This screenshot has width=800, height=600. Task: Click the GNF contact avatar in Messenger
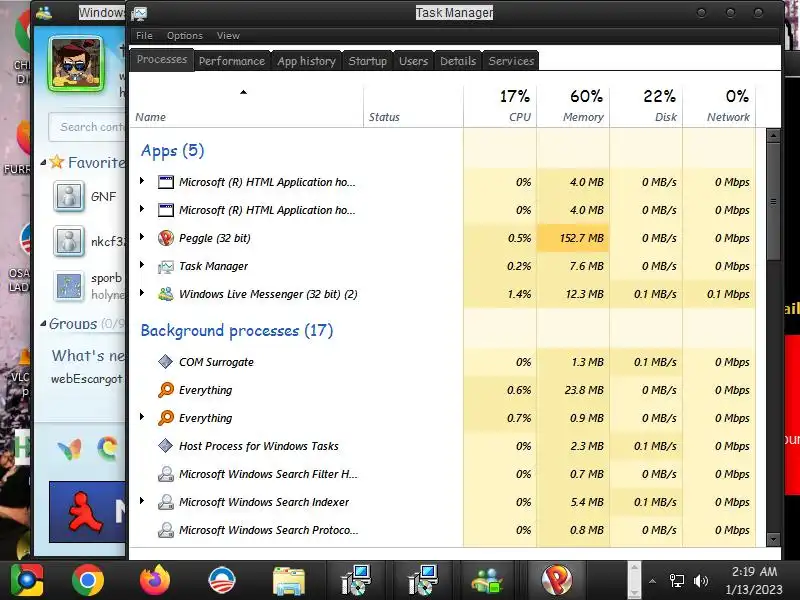pos(69,196)
